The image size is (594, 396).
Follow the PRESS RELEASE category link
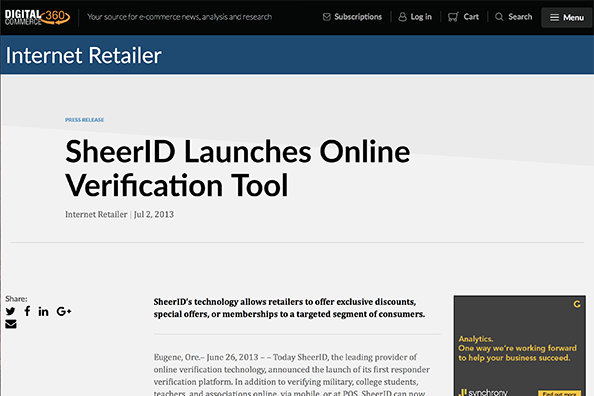click(x=84, y=120)
